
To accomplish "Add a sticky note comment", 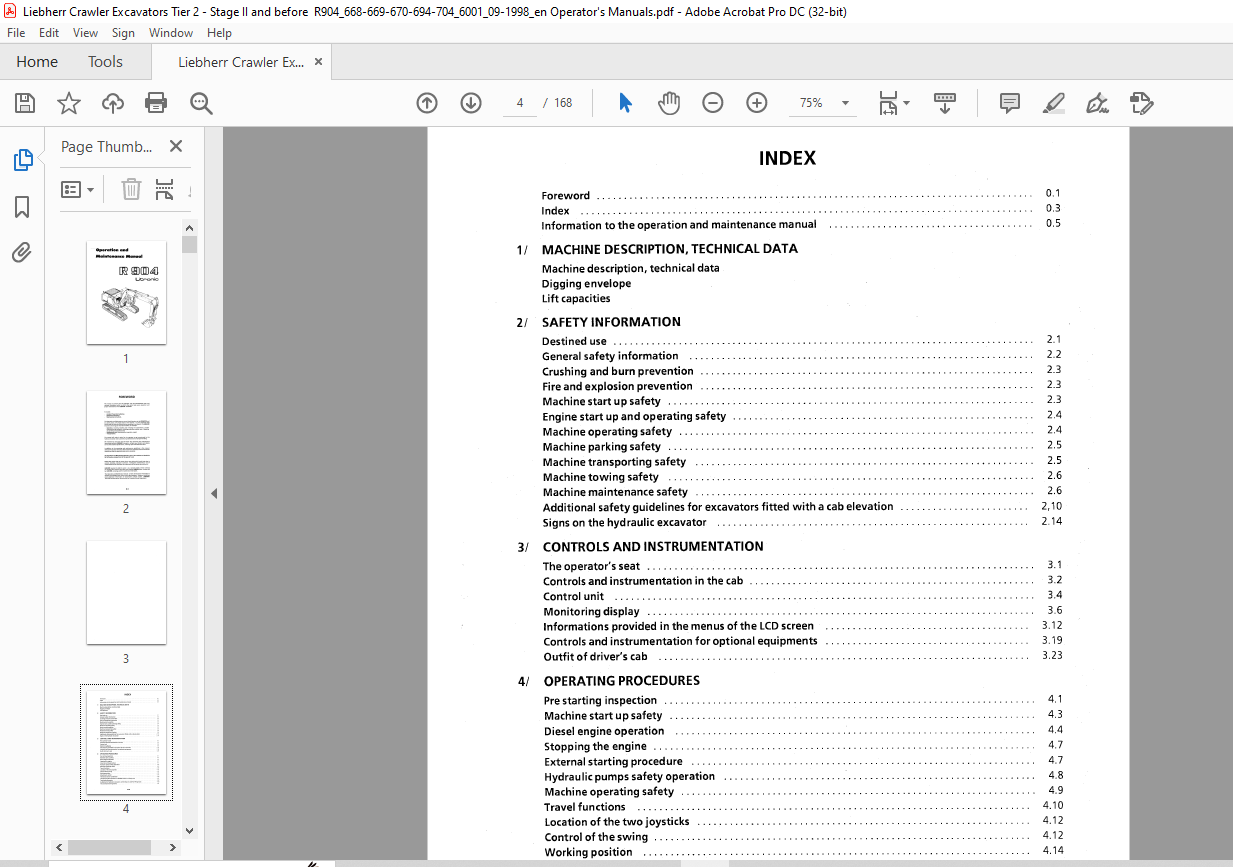I will (x=1010, y=102).
